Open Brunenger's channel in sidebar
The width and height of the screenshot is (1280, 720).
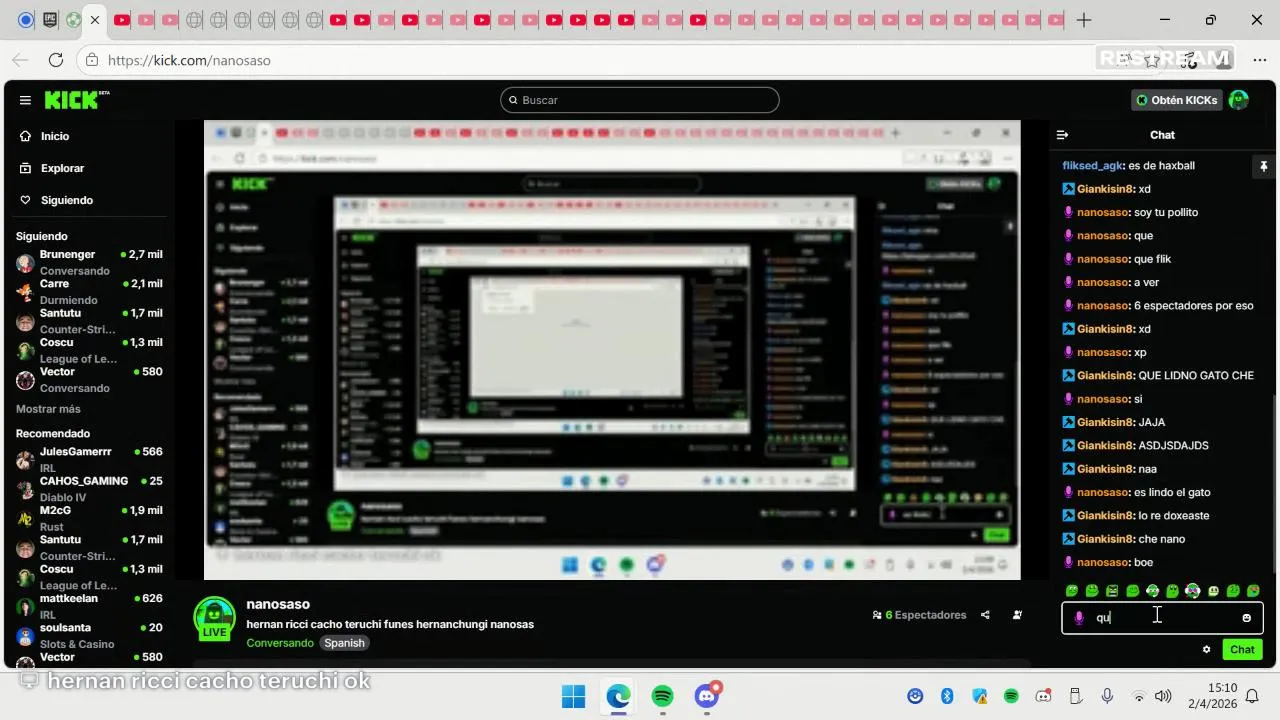pyautogui.click(x=89, y=262)
